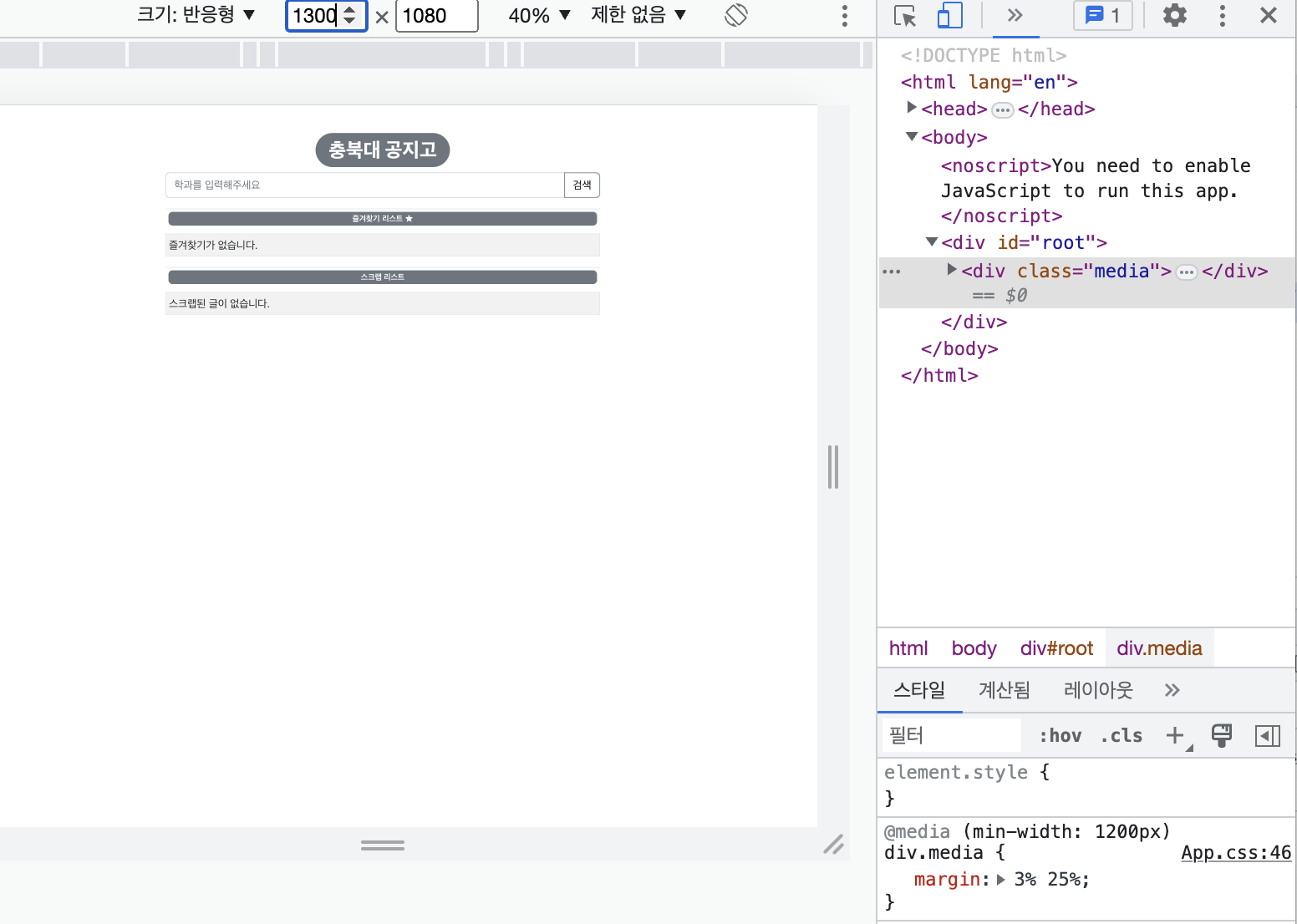Screen dimensions: 1297x924
Task: Click the 학과를 입력해주세요 search field
Action: (365, 185)
